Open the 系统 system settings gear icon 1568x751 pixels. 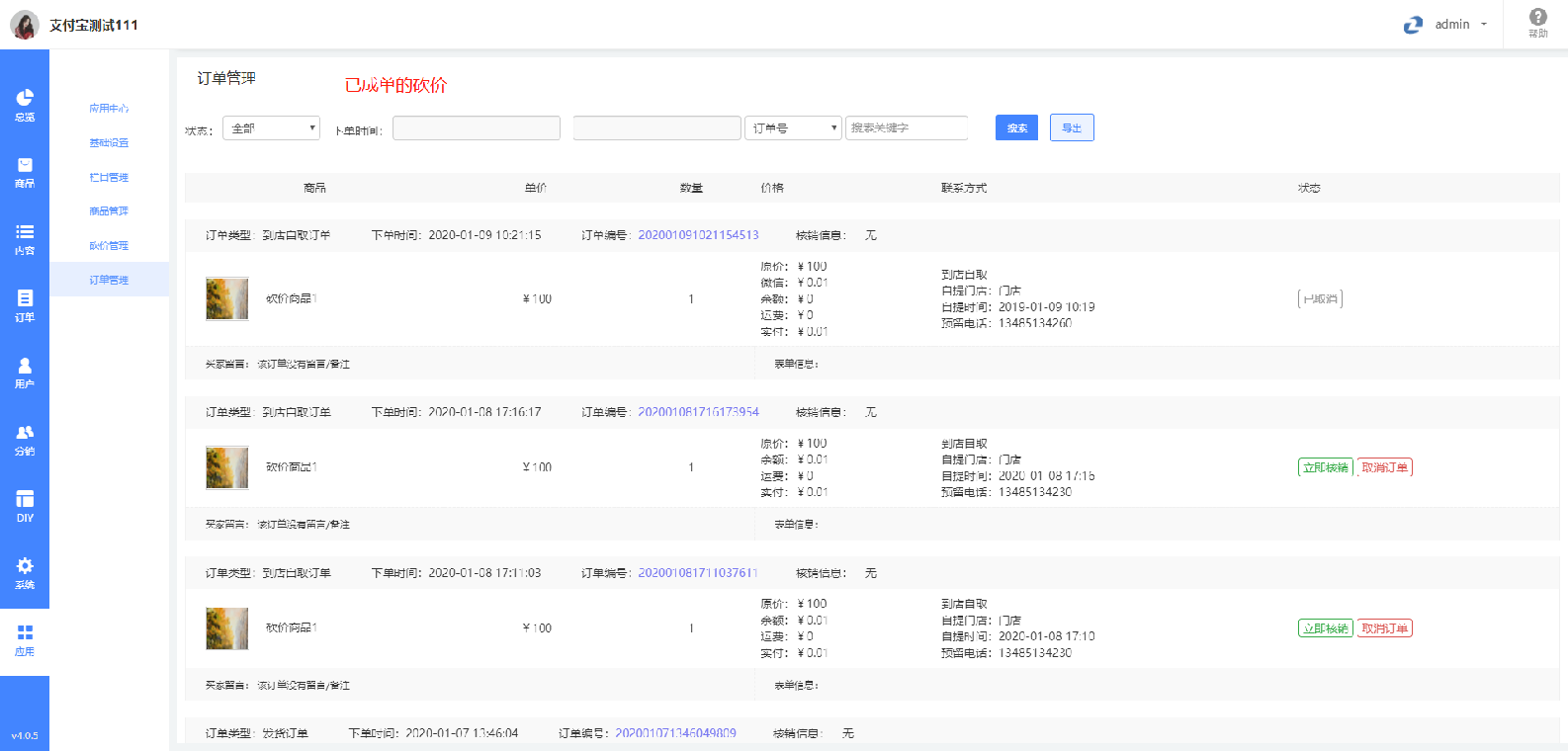(x=25, y=573)
